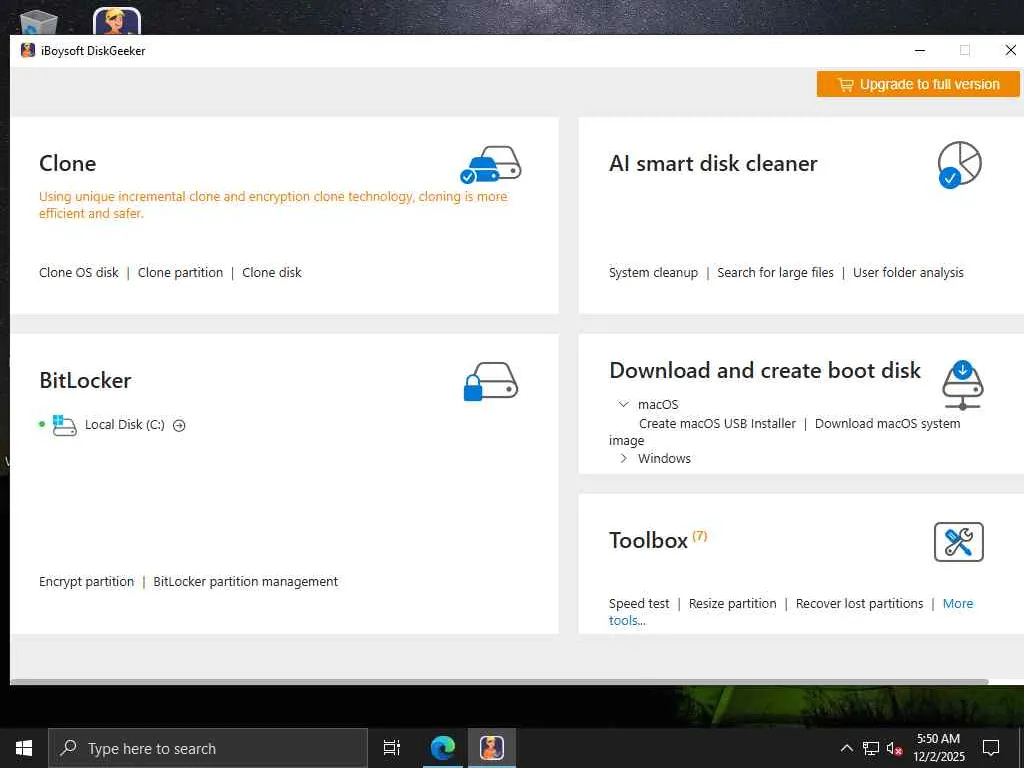The width and height of the screenshot is (1024, 768).
Task: Click the arrow circle next to Local Disk (C:)
Action: [x=179, y=426]
